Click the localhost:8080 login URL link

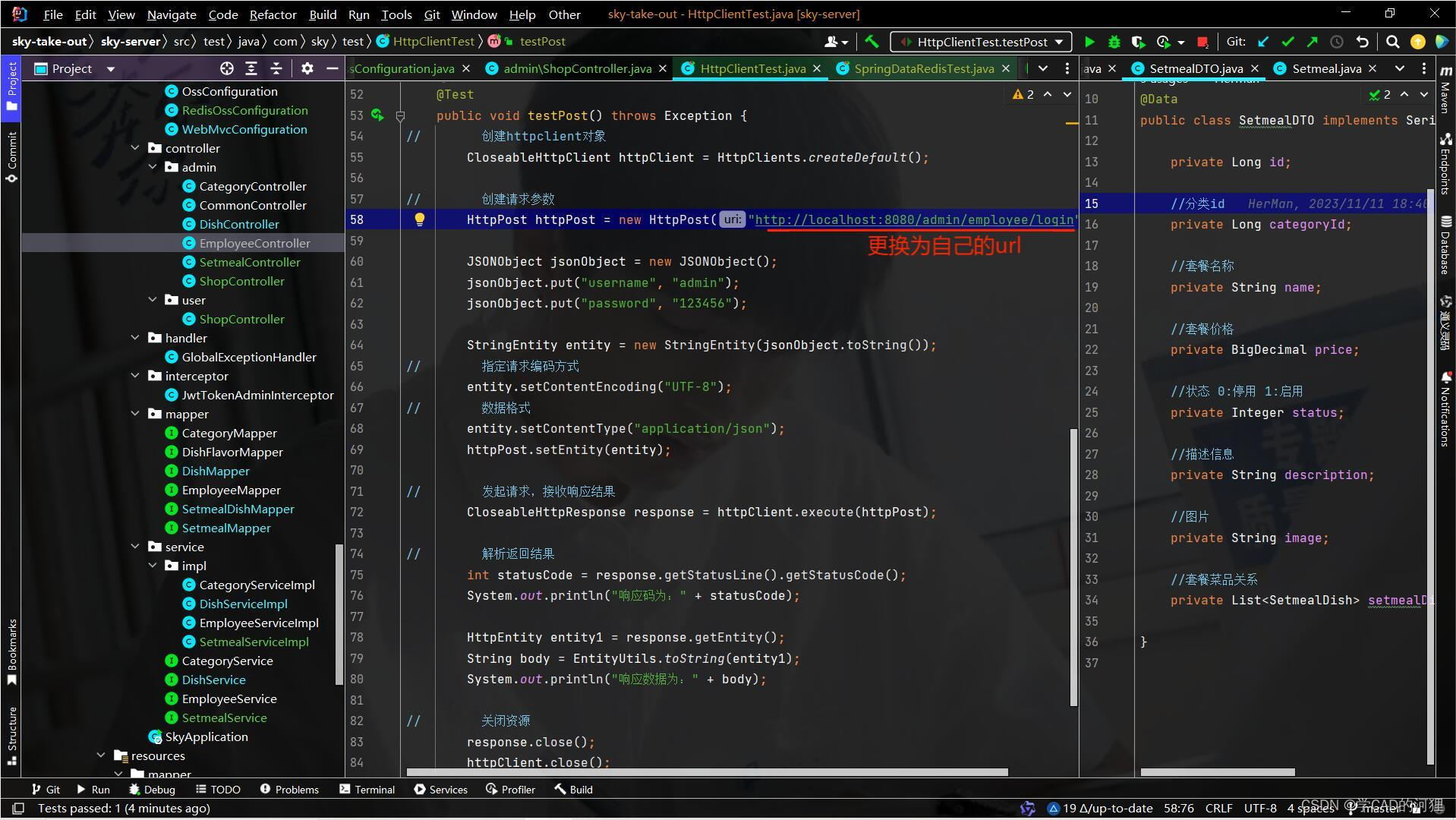click(x=911, y=219)
